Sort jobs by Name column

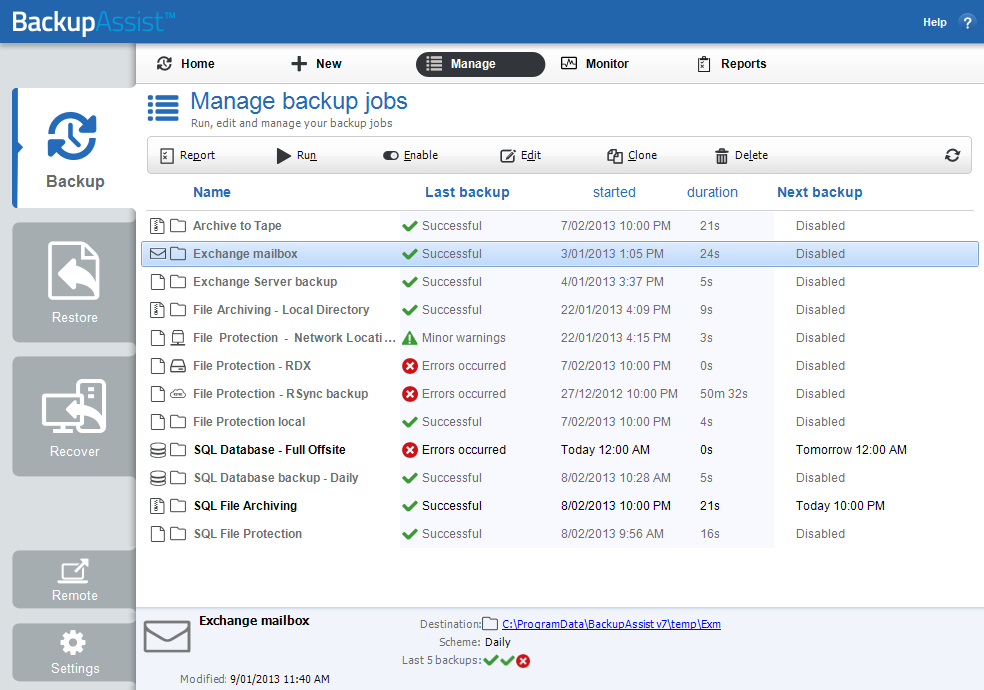pos(211,193)
